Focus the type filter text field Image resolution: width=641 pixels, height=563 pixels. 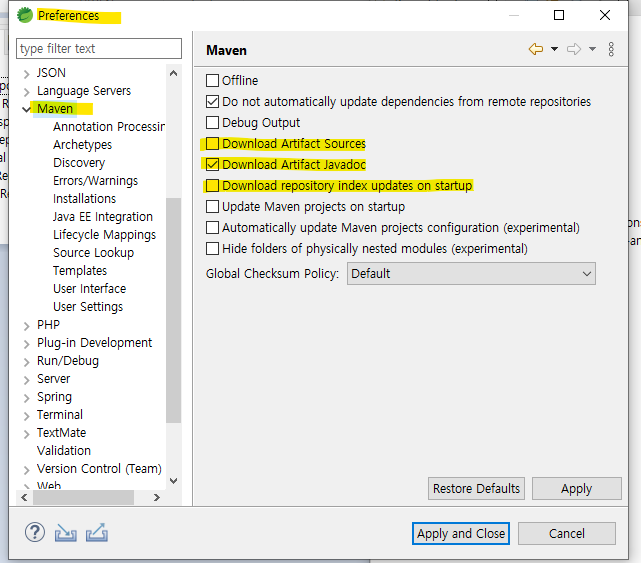[x=99, y=49]
